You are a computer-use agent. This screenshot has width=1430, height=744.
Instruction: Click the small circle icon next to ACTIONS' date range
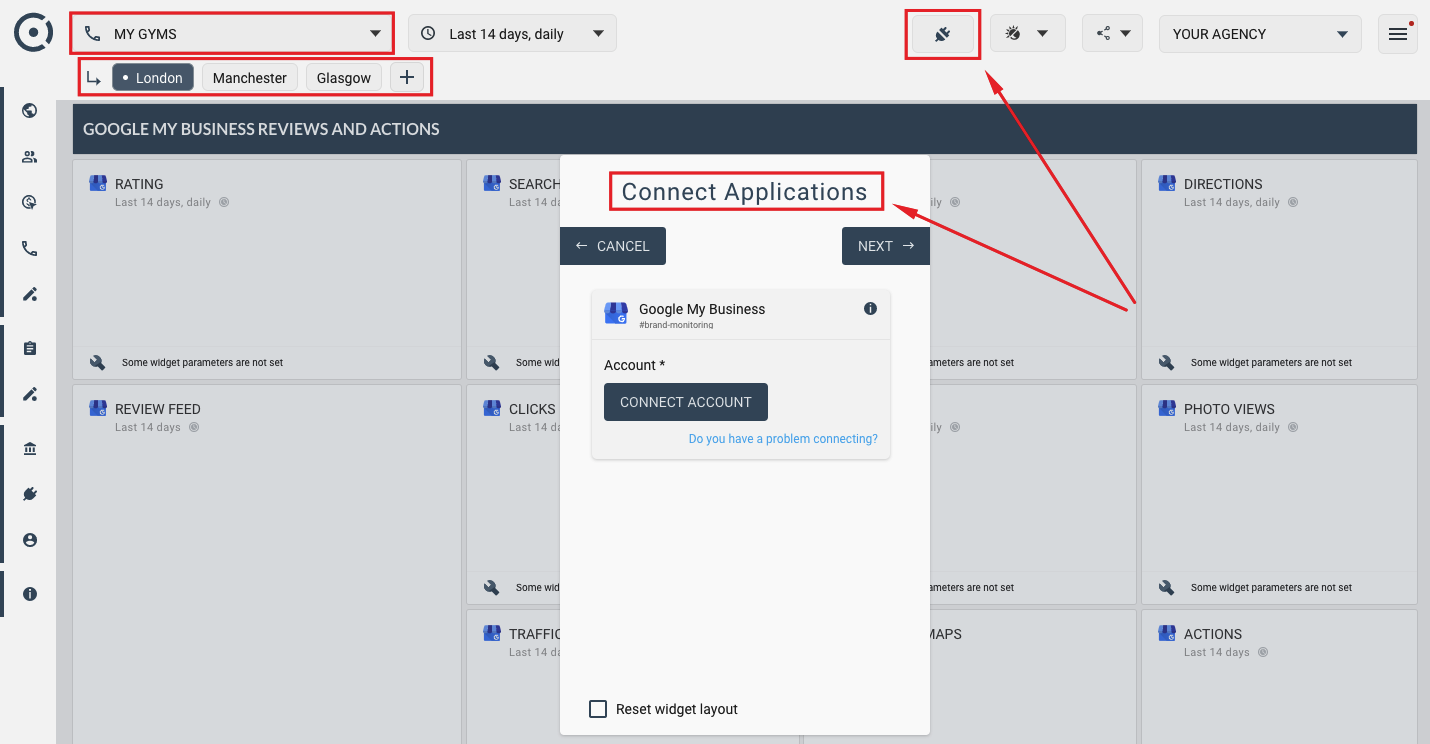[x=1263, y=652]
